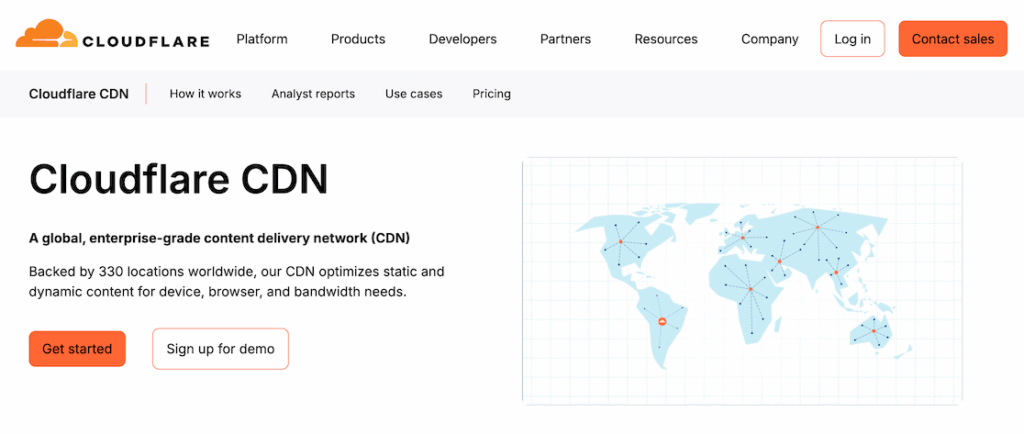Go to Analyst reports section
The height and width of the screenshot is (434, 1024).
click(313, 94)
